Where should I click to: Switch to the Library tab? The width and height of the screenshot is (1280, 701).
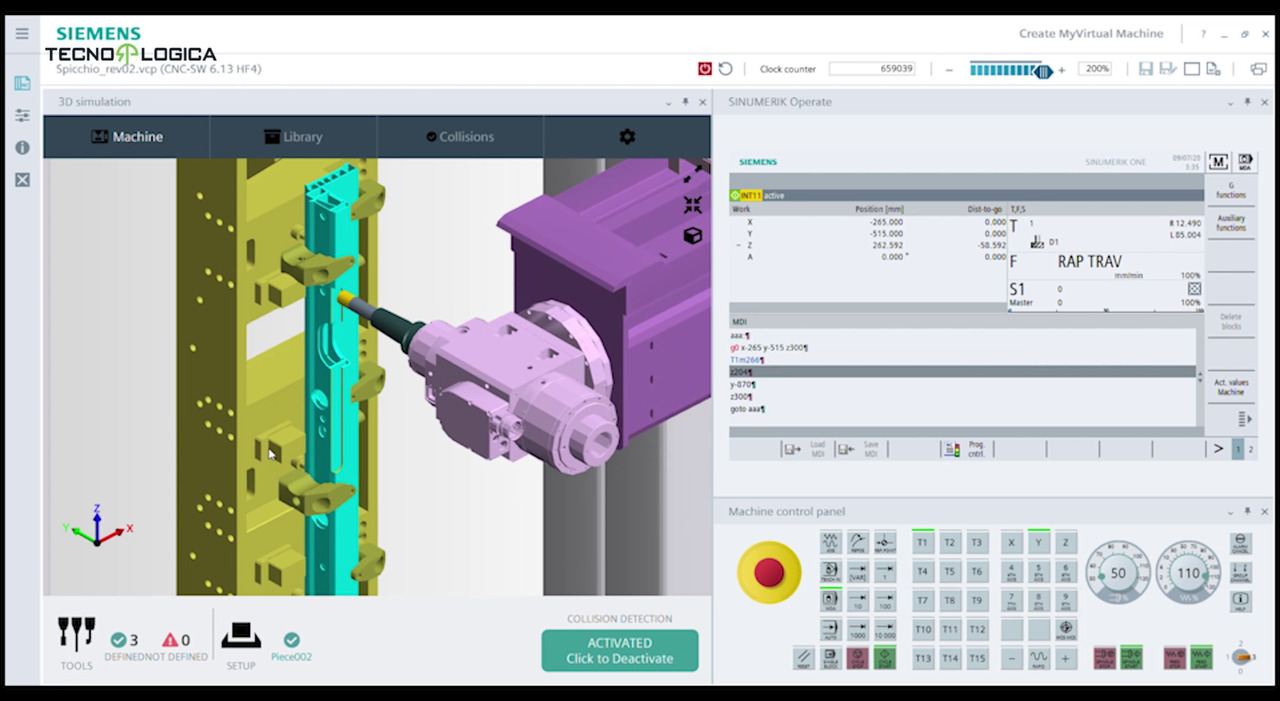click(x=293, y=137)
